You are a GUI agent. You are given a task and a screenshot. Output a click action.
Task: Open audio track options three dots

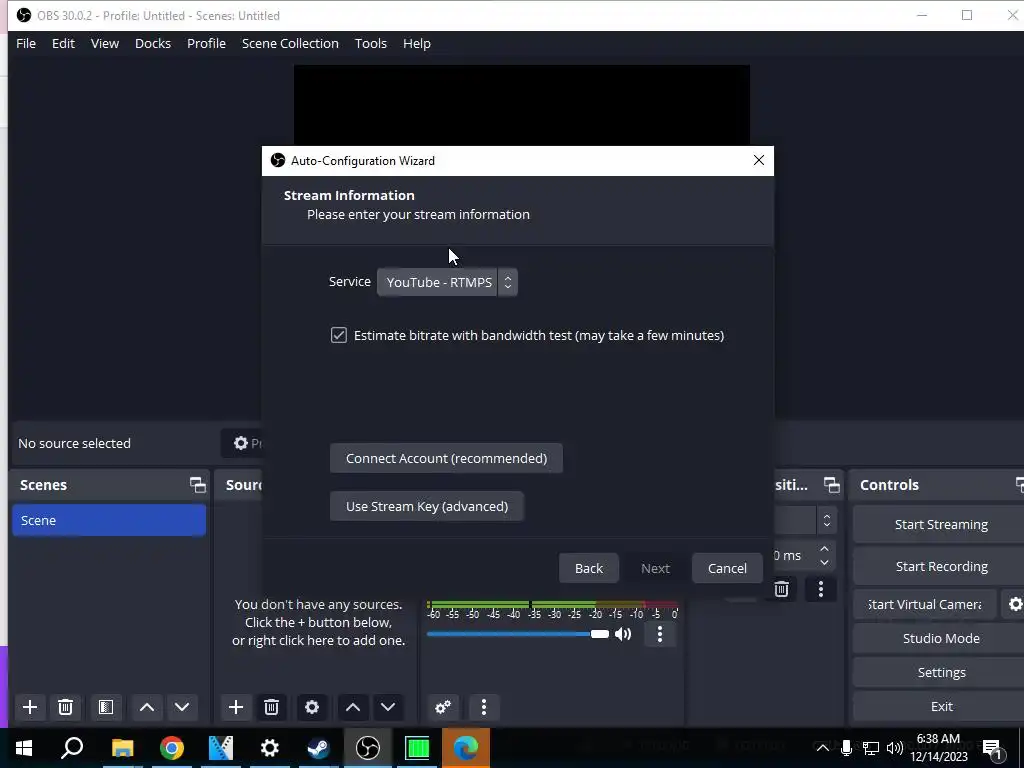click(660, 634)
